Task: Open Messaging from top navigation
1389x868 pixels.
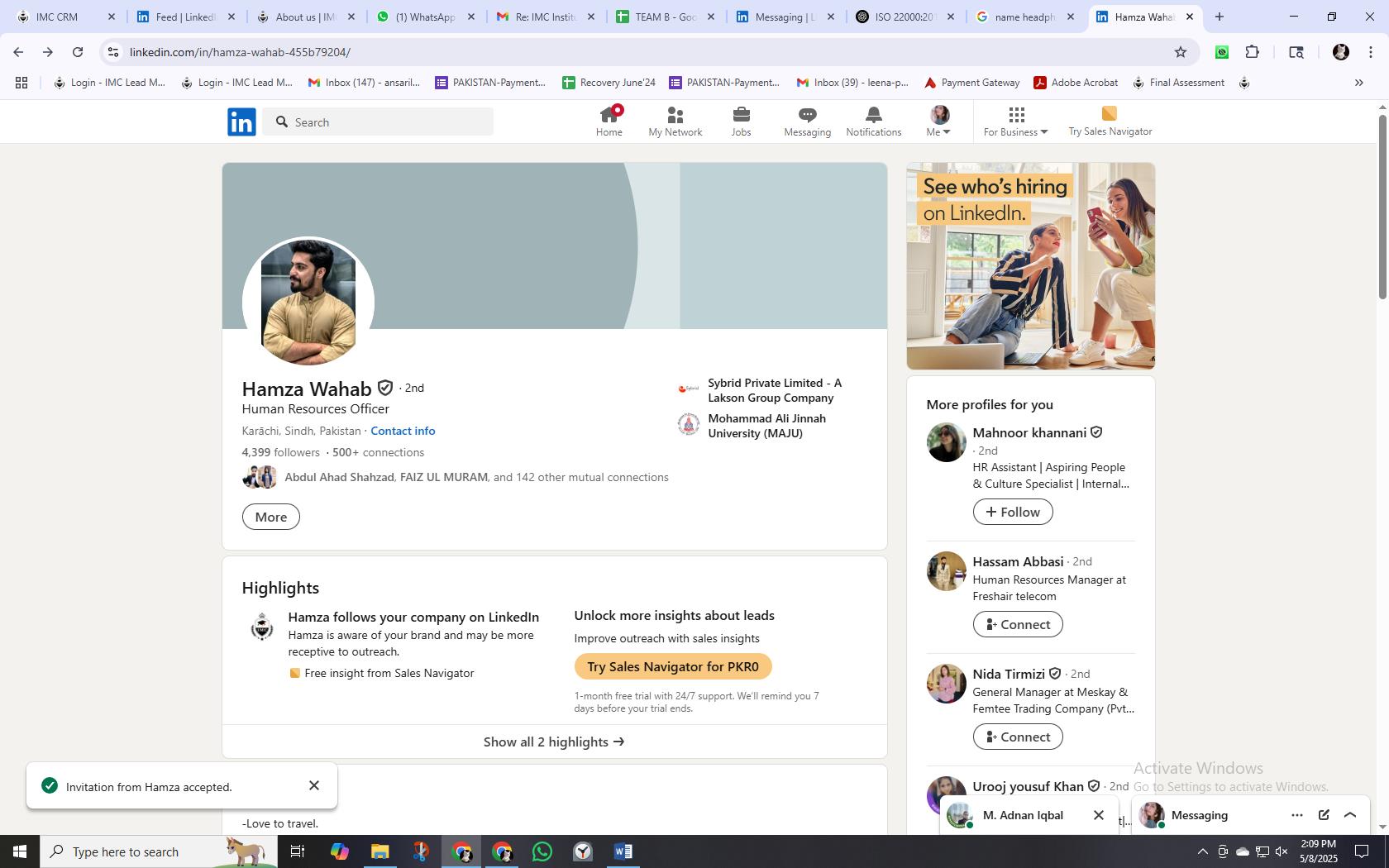Action: pos(807,122)
